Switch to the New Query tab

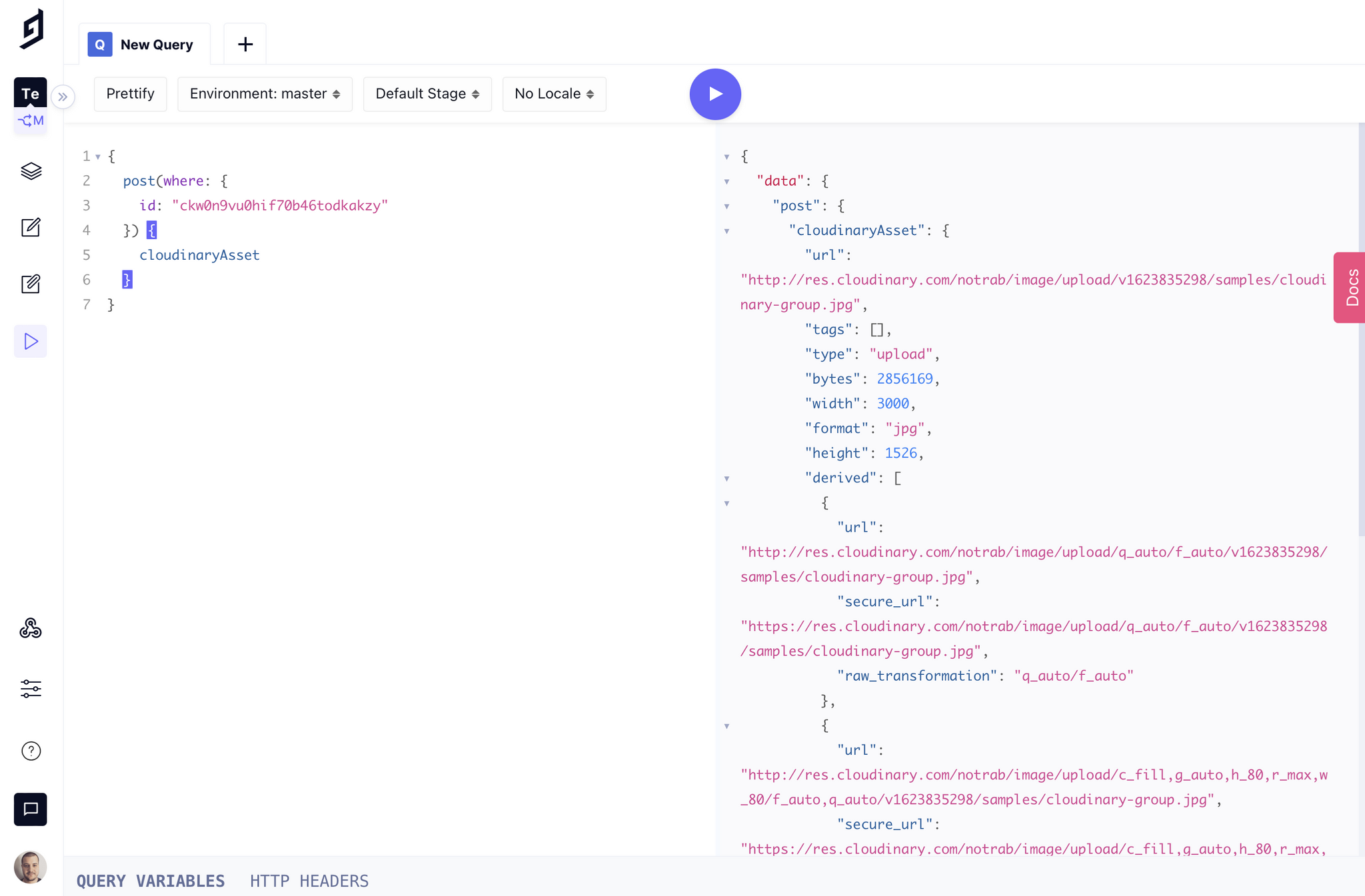pyautogui.click(x=145, y=45)
